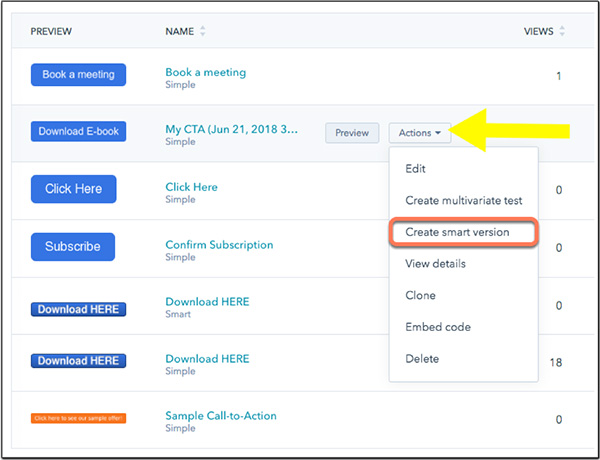
Task: Select Create smart version in the menu
Action: click(464, 232)
